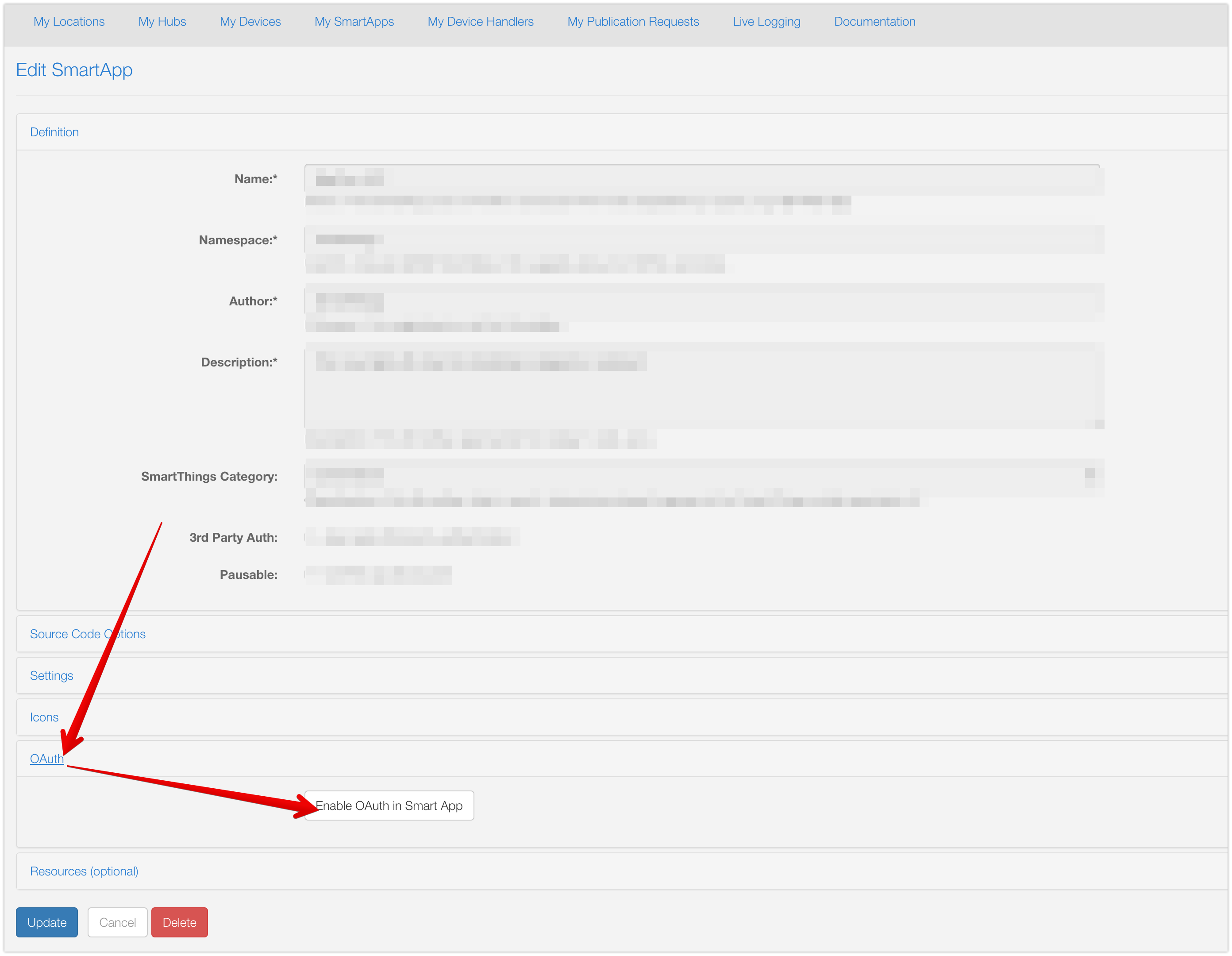Go to My Hubs
The height and width of the screenshot is (956, 1232).
[162, 21]
